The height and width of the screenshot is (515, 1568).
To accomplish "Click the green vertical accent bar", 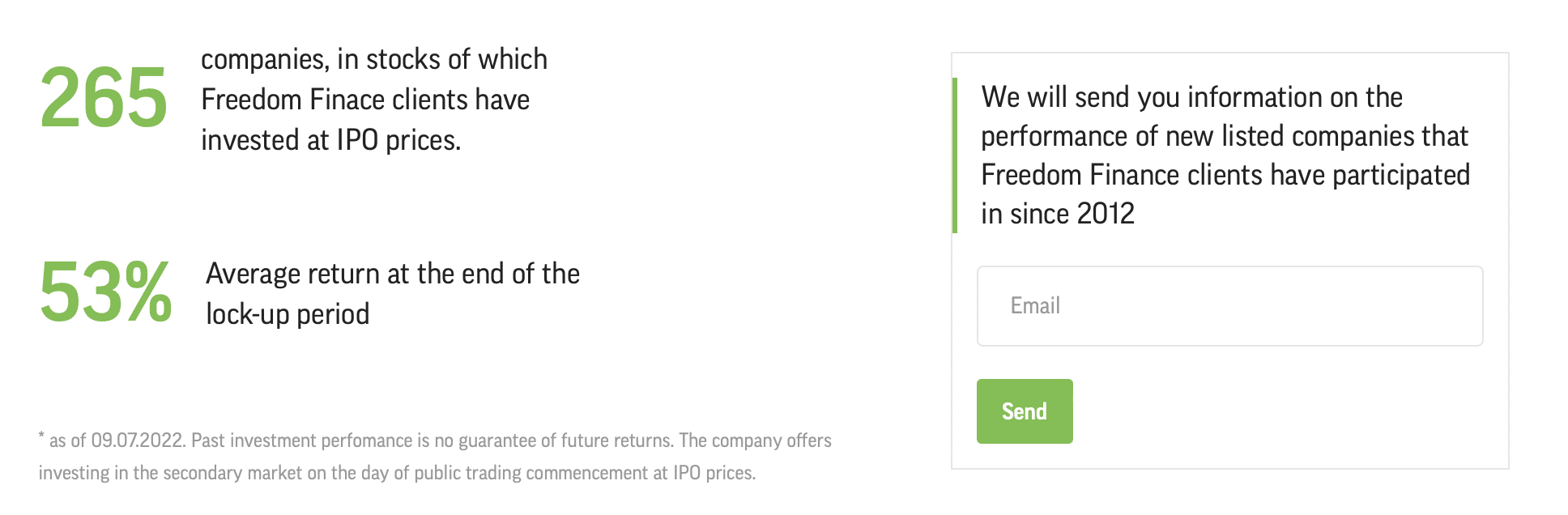I will (x=955, y=155).
